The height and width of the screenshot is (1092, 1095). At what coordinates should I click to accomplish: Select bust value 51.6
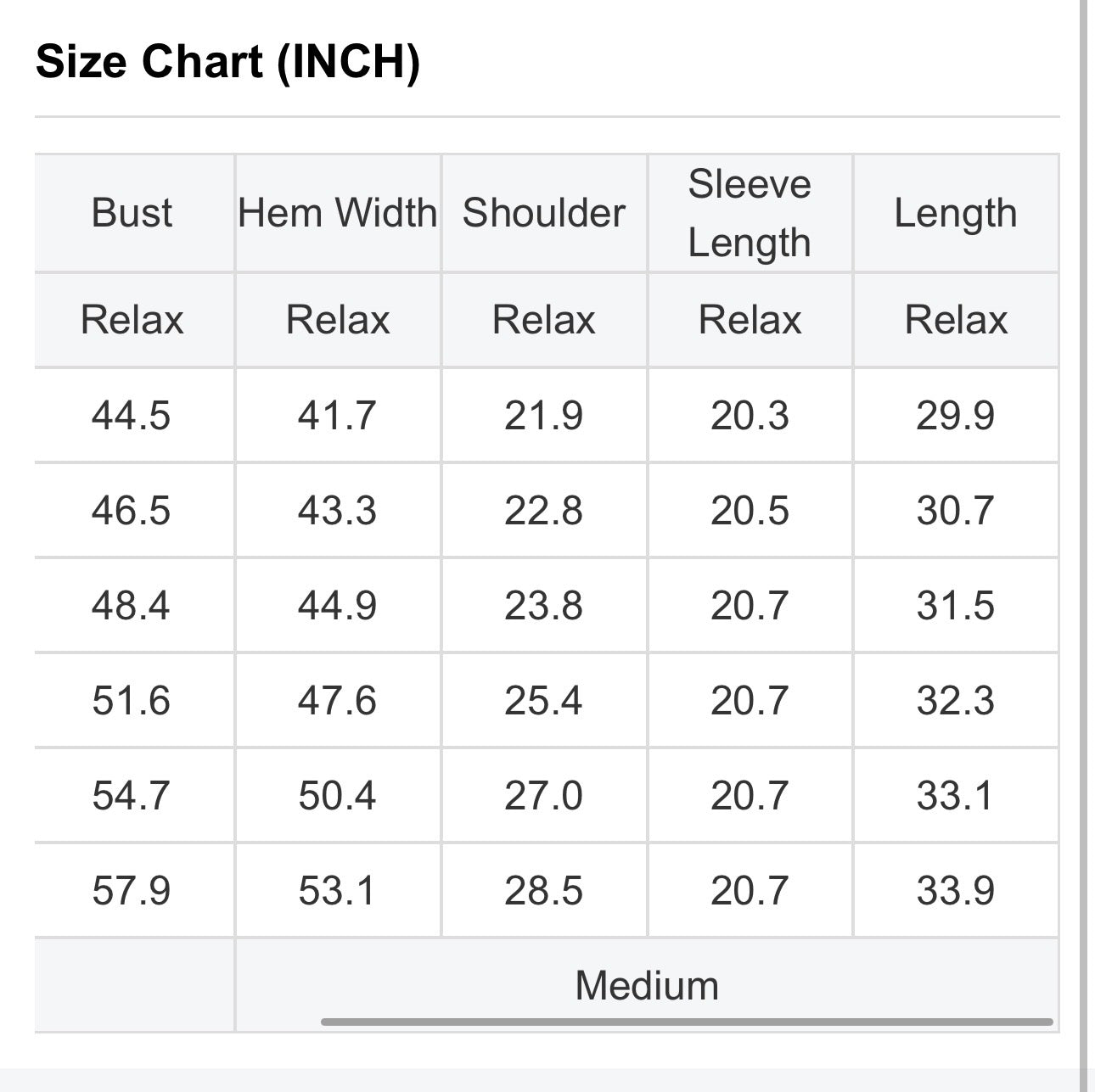132,701
